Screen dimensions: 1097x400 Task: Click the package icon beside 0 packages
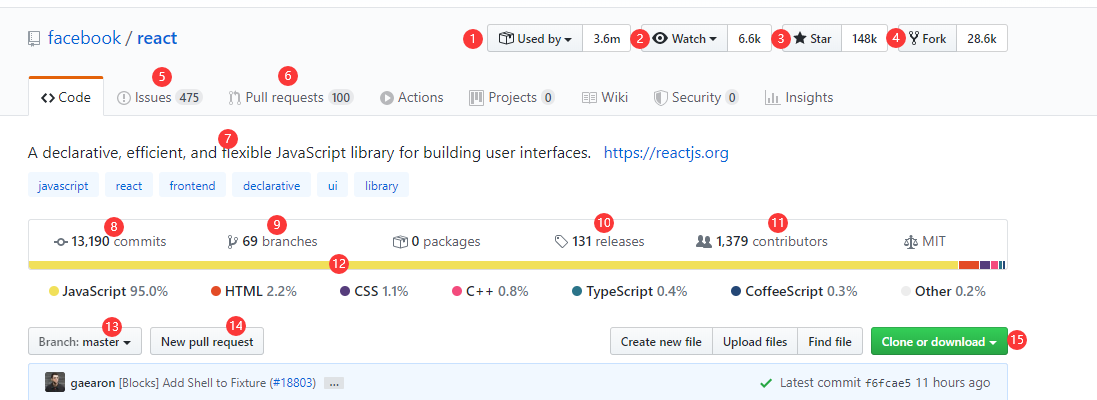pos(400,242)
